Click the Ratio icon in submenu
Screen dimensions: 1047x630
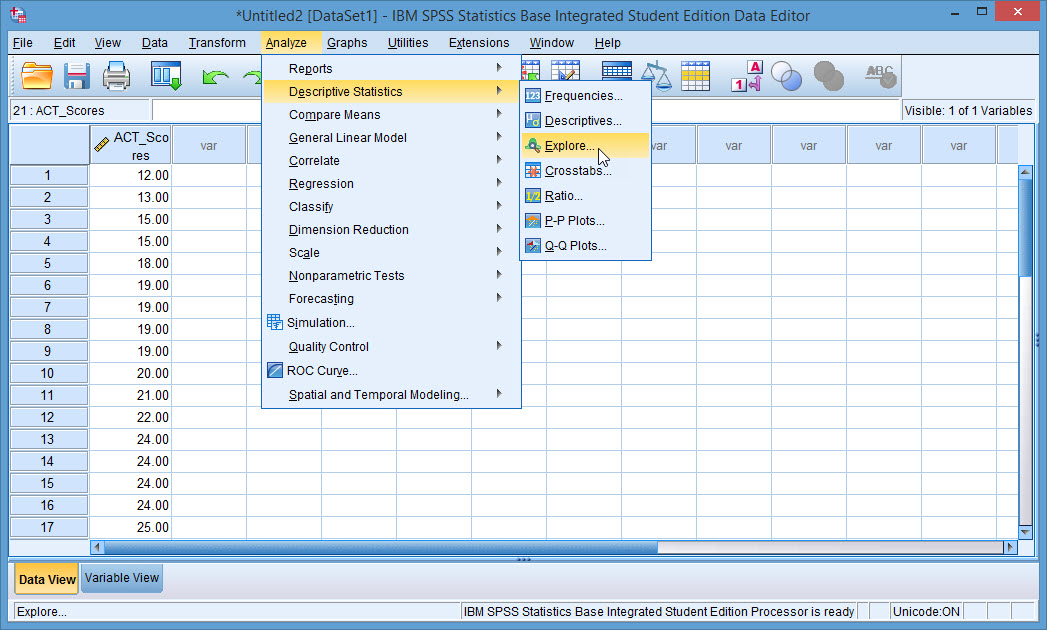532,196
